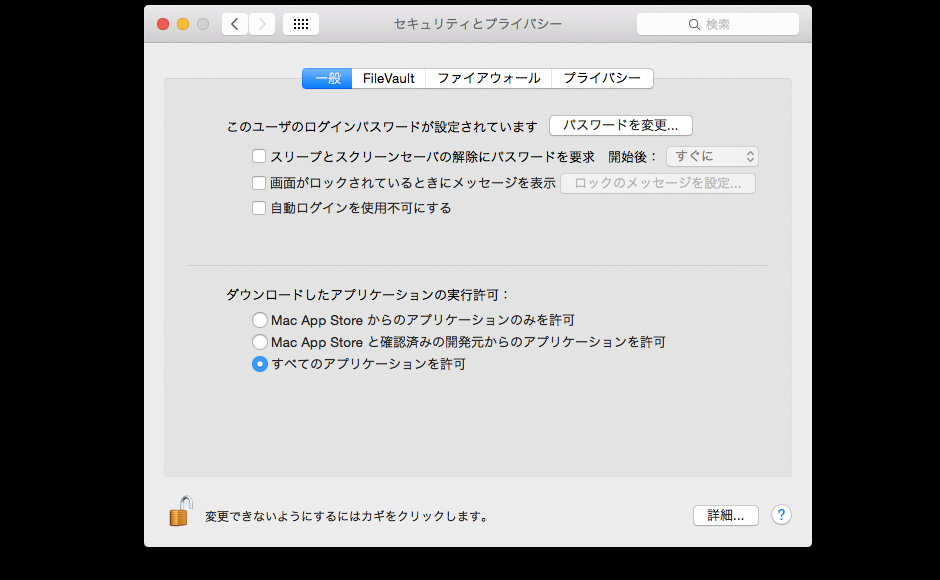Switch to the 一般 tab
The height and width of the screenshot is (580, 940).
(x=327, y=78)
